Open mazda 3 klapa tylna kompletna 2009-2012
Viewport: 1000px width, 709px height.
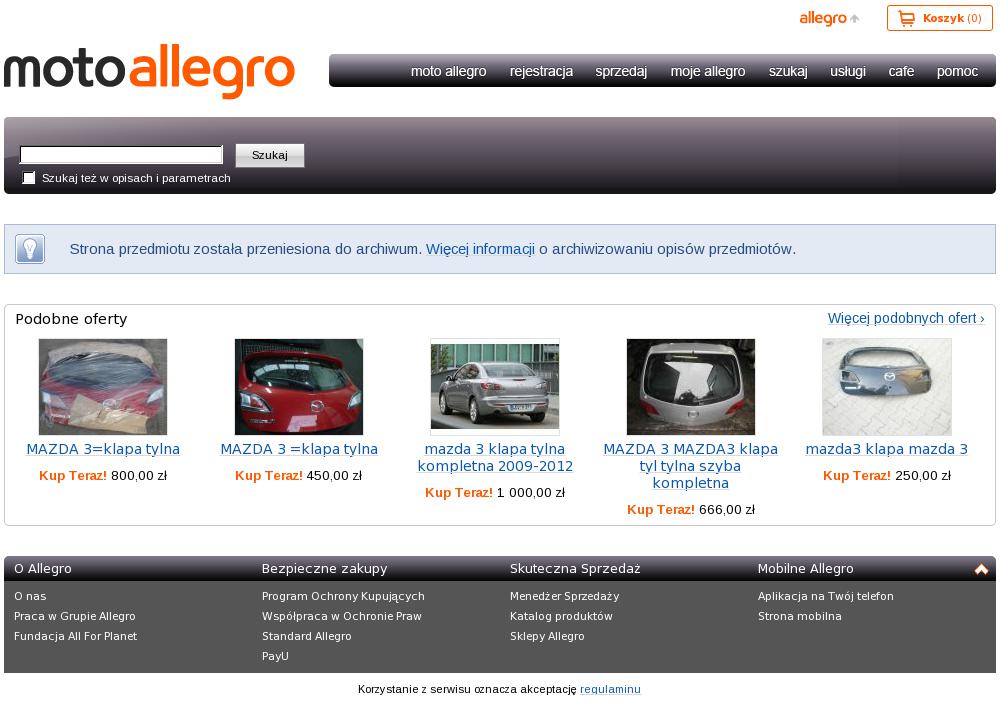click(x=495, y=457)
